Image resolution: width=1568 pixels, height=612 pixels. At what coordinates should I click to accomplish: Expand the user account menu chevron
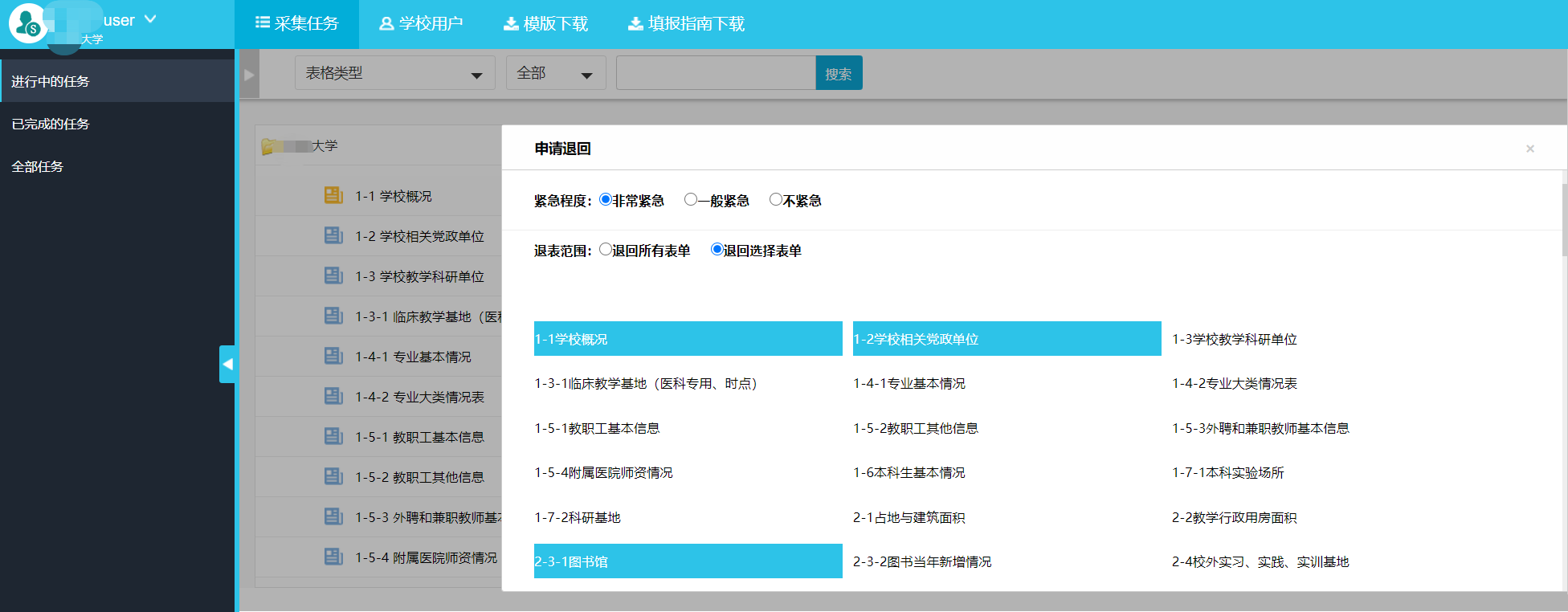[x=150, y=19]
